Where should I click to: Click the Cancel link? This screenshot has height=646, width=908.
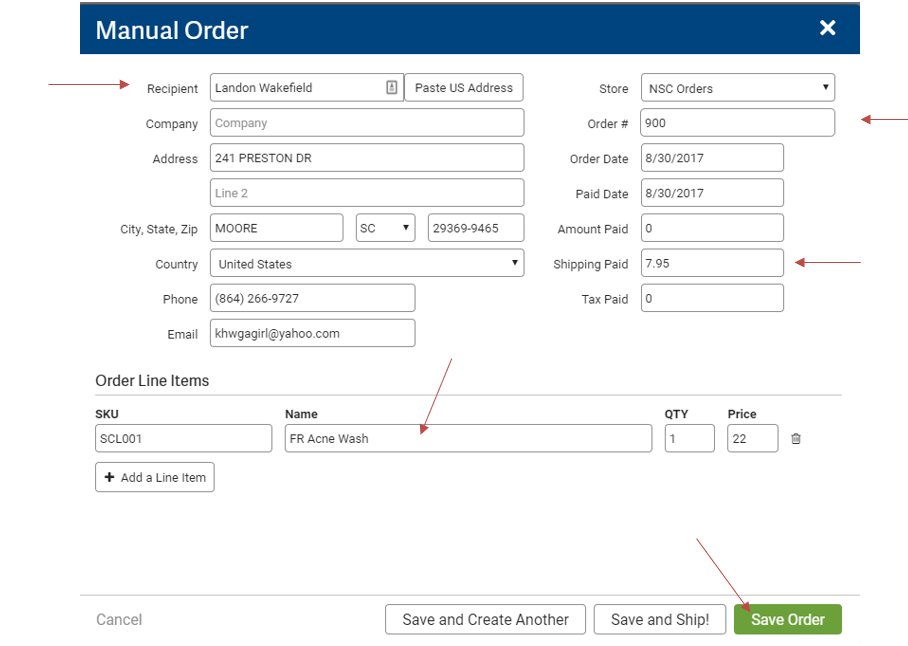119,619
